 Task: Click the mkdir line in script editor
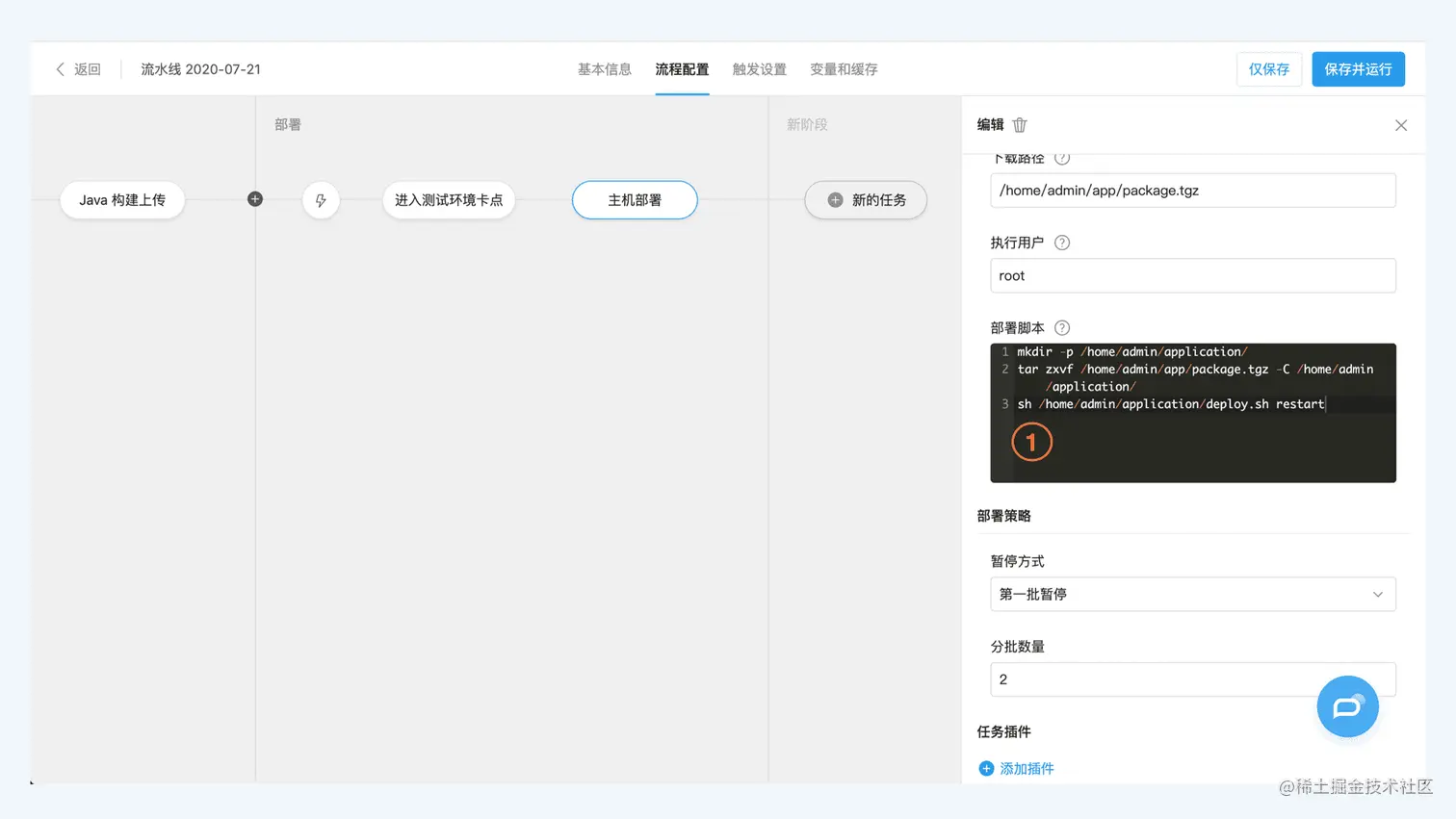click(1132, 352)
